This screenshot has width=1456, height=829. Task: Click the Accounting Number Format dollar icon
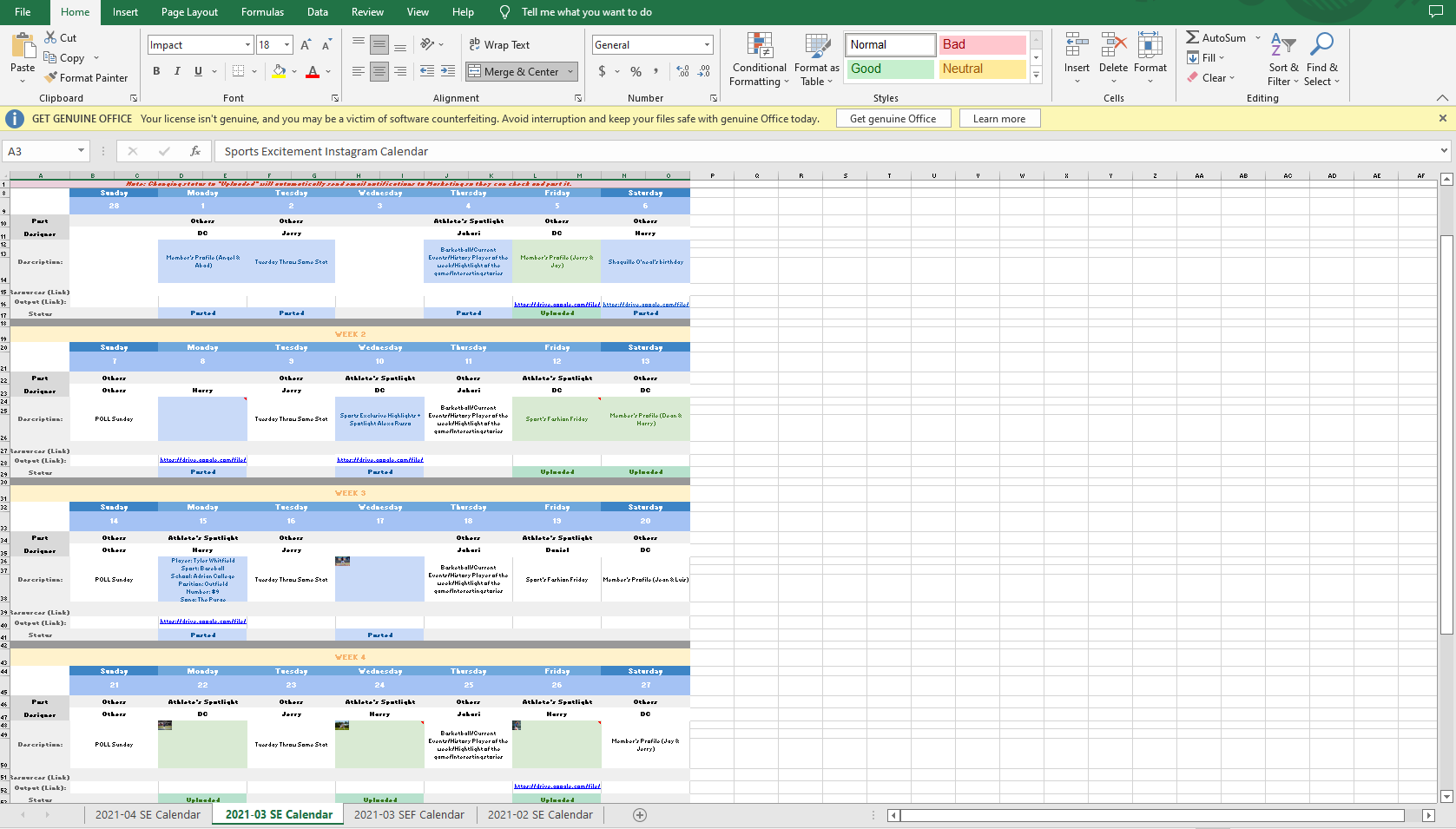point(602,71)
